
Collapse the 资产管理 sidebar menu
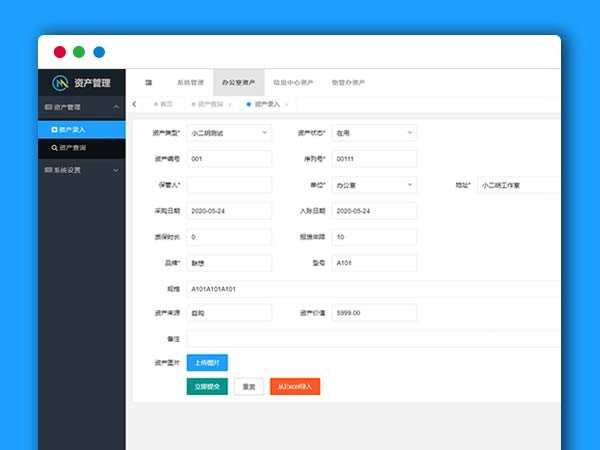[x=116, y=105]
